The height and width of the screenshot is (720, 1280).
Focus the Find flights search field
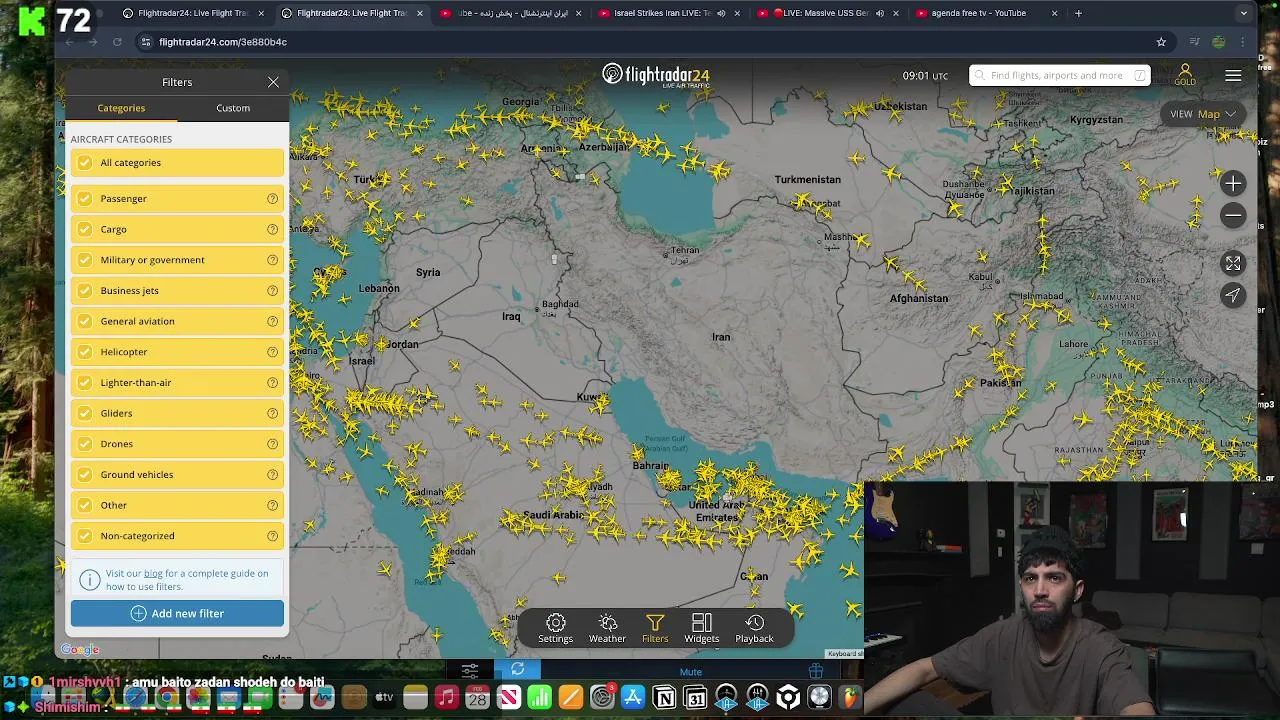click(1059, 76)
